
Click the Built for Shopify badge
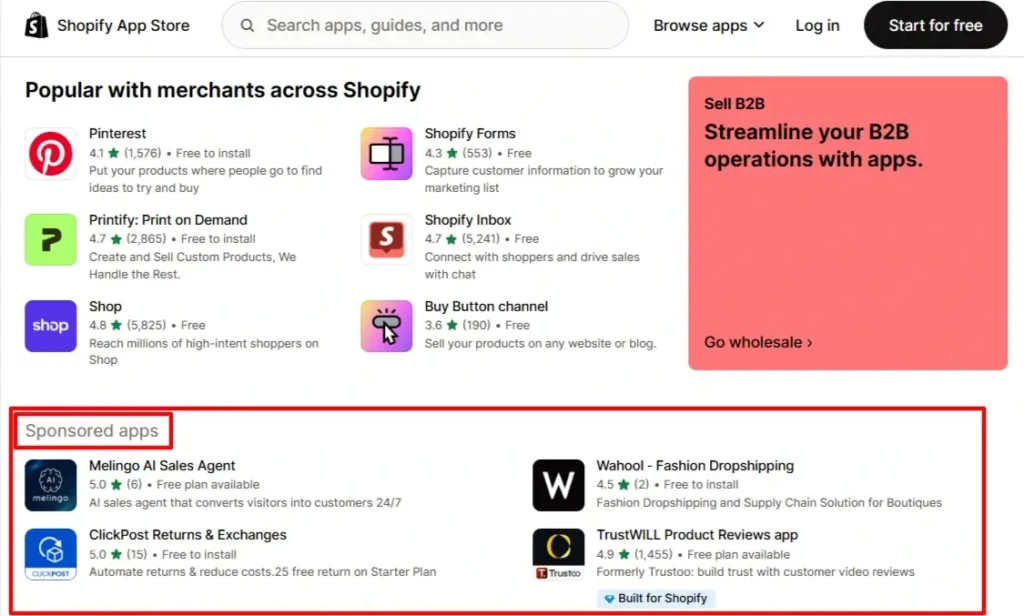(656, 598)
